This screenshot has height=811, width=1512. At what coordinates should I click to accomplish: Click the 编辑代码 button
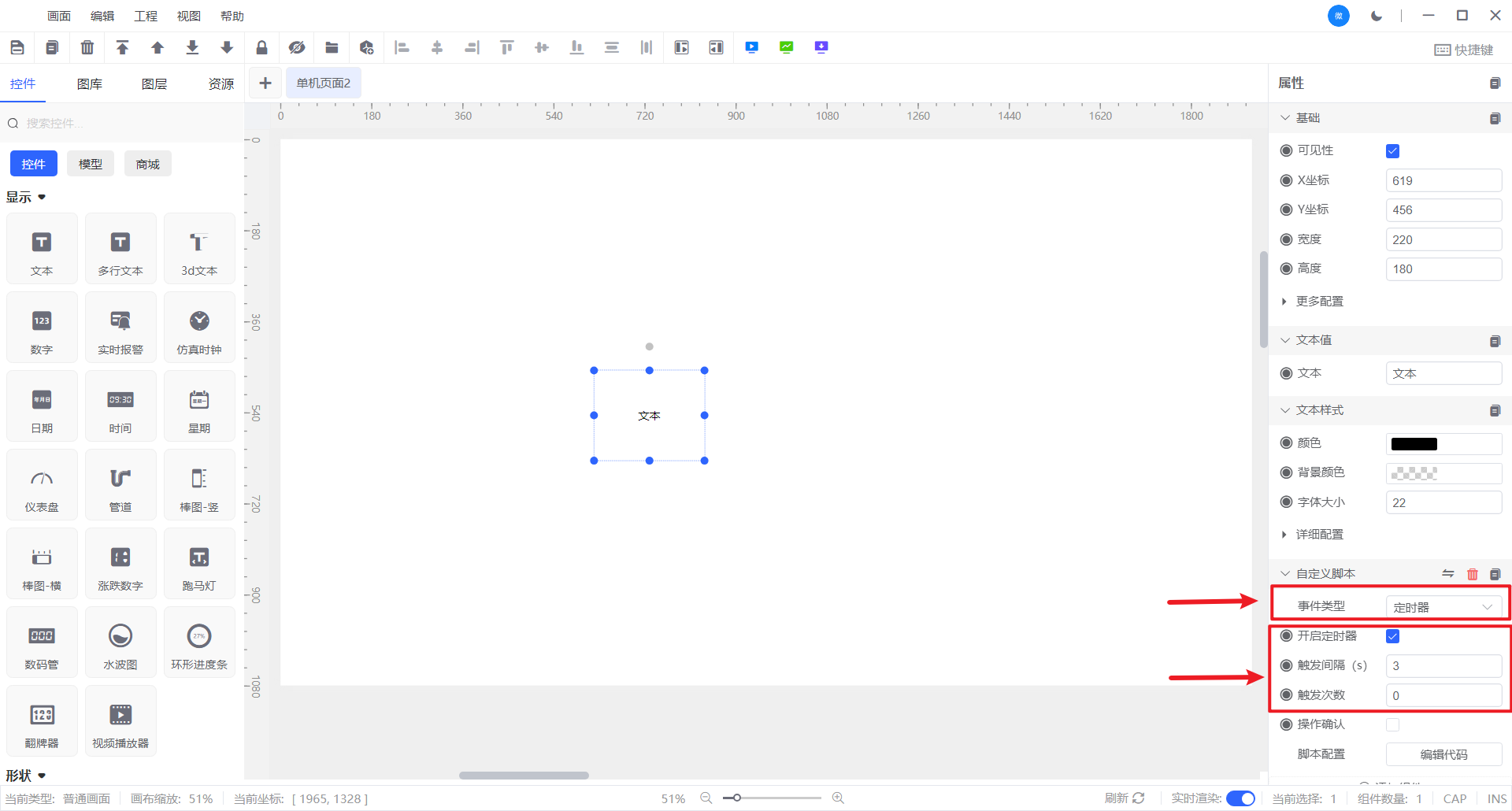[x=1443, y=754]
